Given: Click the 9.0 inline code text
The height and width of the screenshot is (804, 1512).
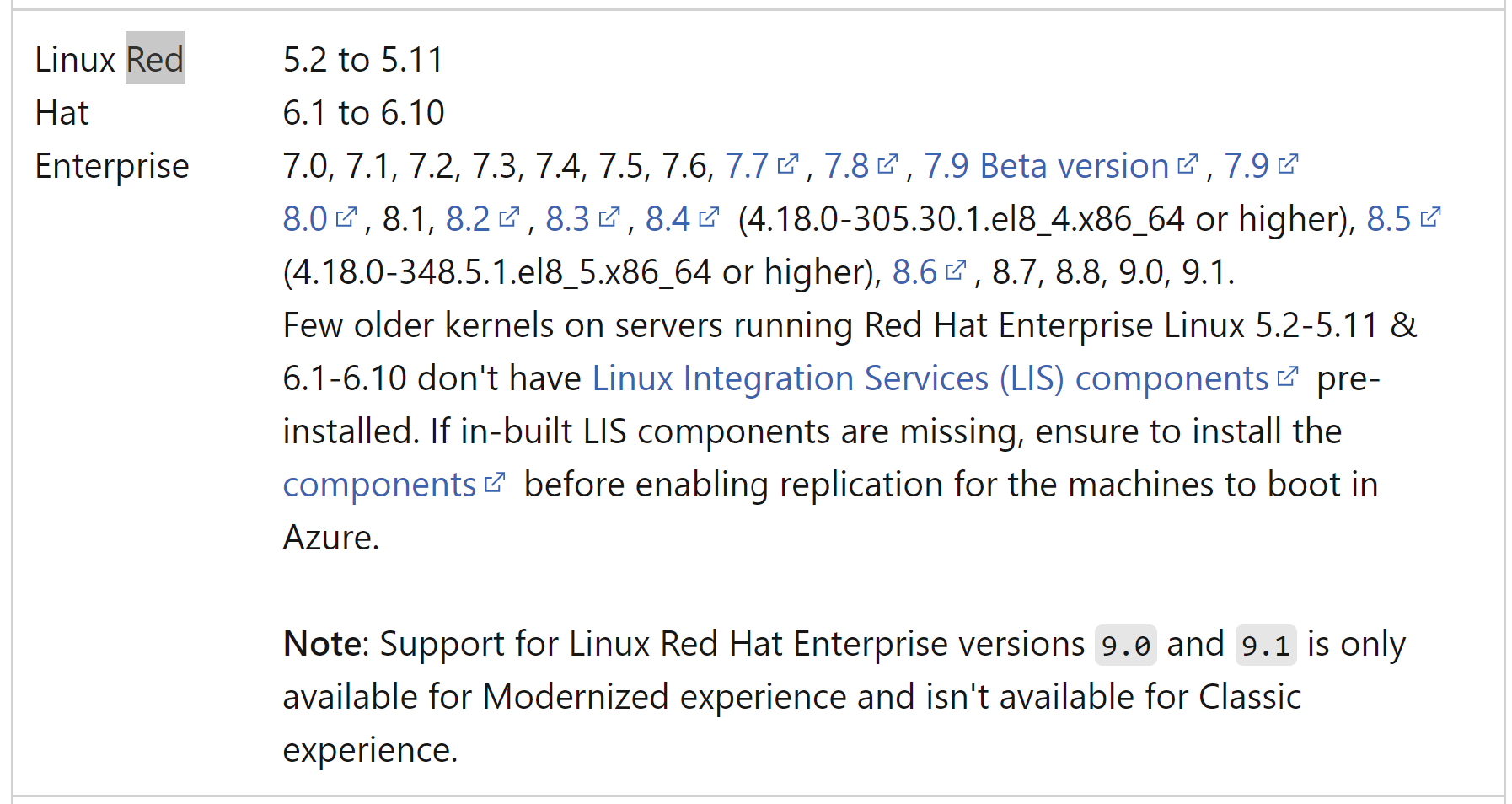Looking at the screenshot, I should pyautogui.click(x=1126, y=646).
